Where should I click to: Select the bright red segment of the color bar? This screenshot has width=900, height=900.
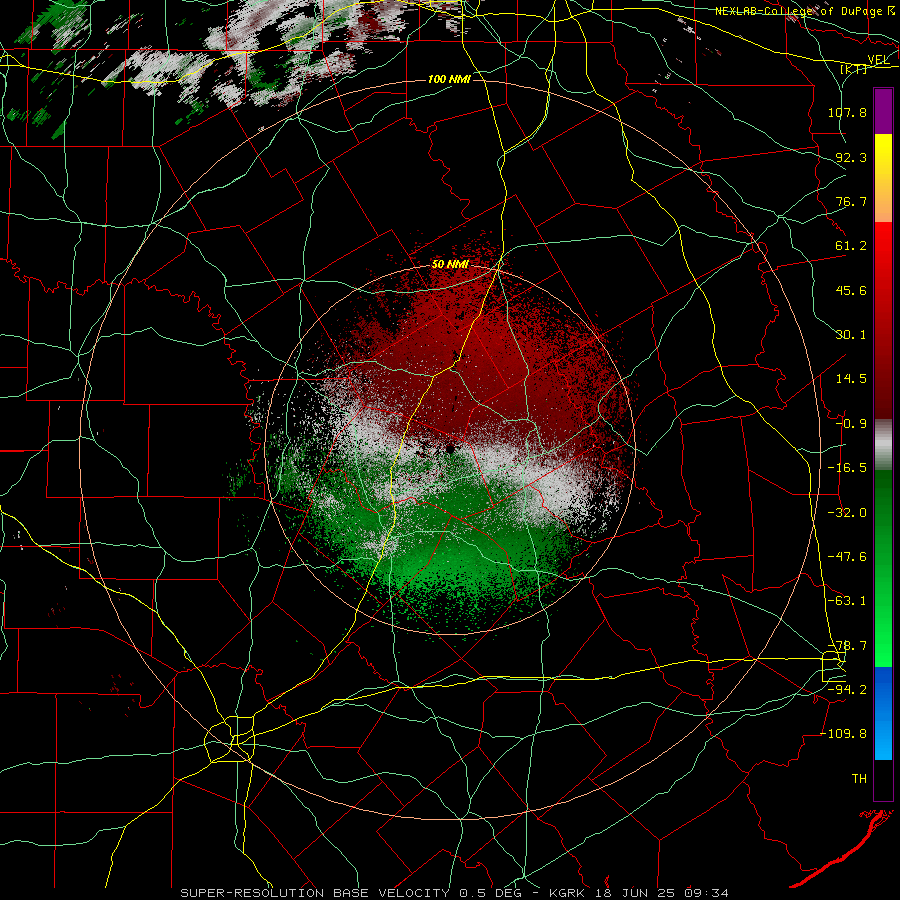pos(883,245)
